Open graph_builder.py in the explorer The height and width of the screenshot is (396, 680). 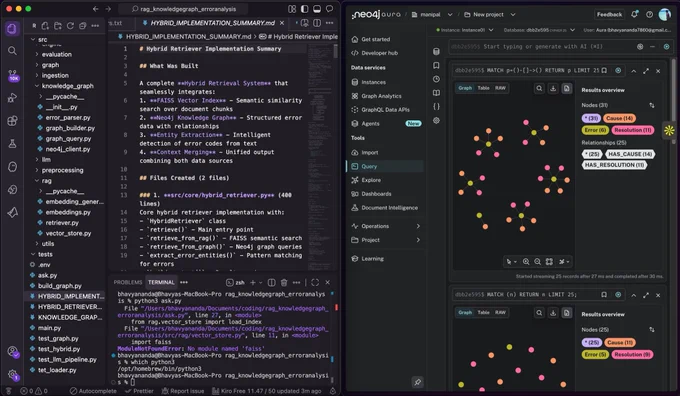[70, 128]
